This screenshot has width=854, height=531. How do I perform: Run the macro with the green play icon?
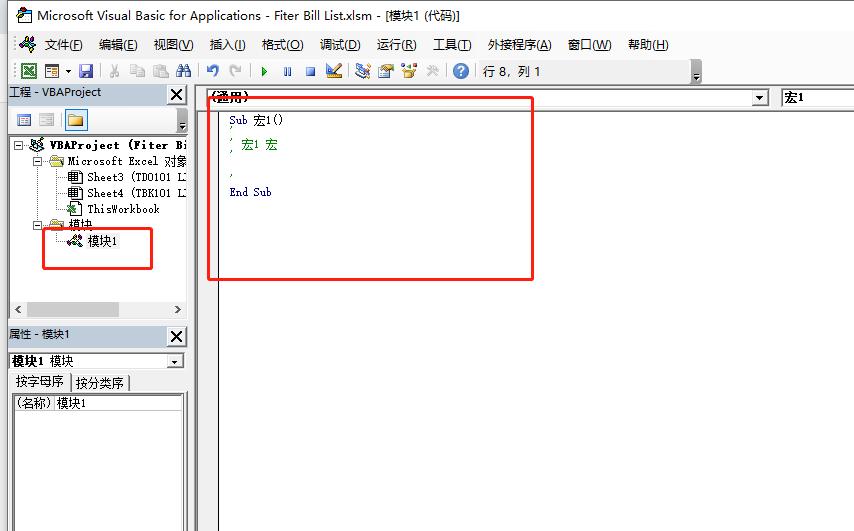coord(264,71)
